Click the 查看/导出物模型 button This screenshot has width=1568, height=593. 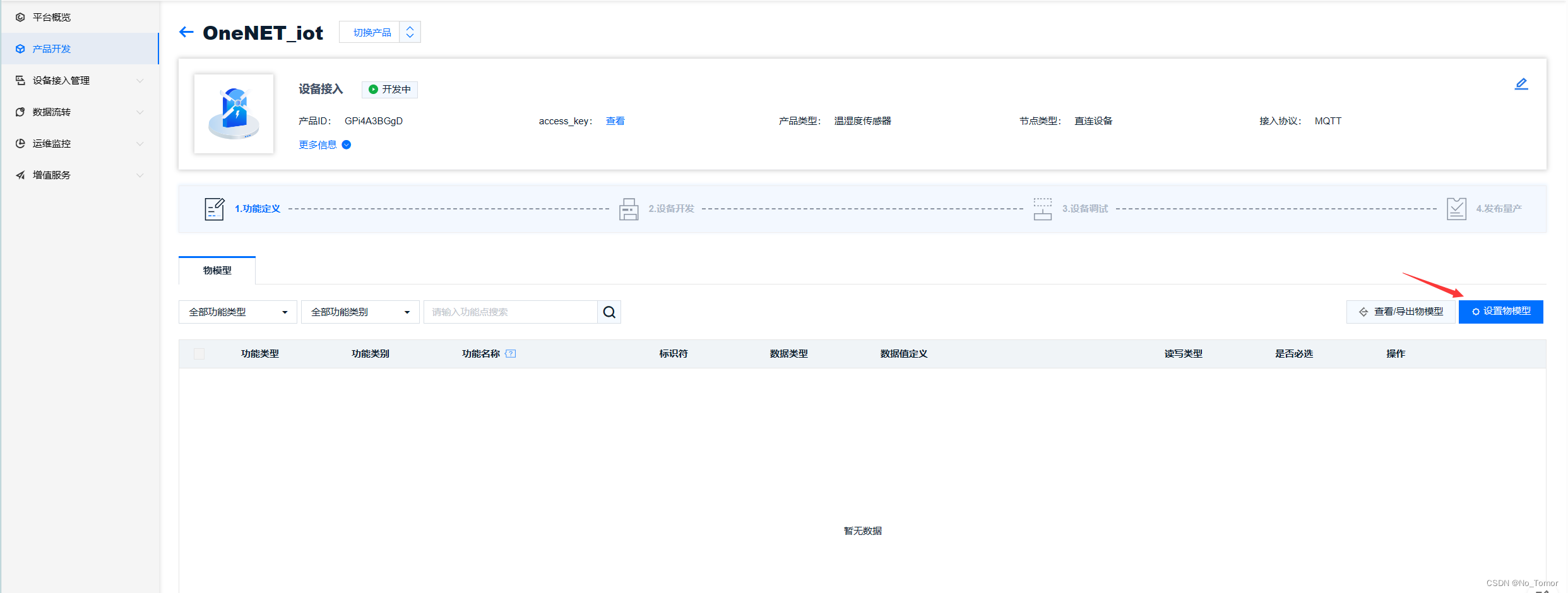click(1401, 312)
